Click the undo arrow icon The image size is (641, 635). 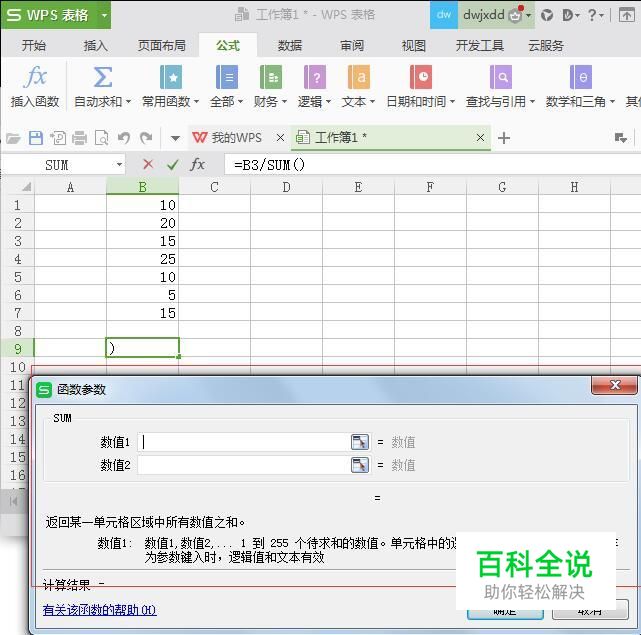click(x=124, y=138)
